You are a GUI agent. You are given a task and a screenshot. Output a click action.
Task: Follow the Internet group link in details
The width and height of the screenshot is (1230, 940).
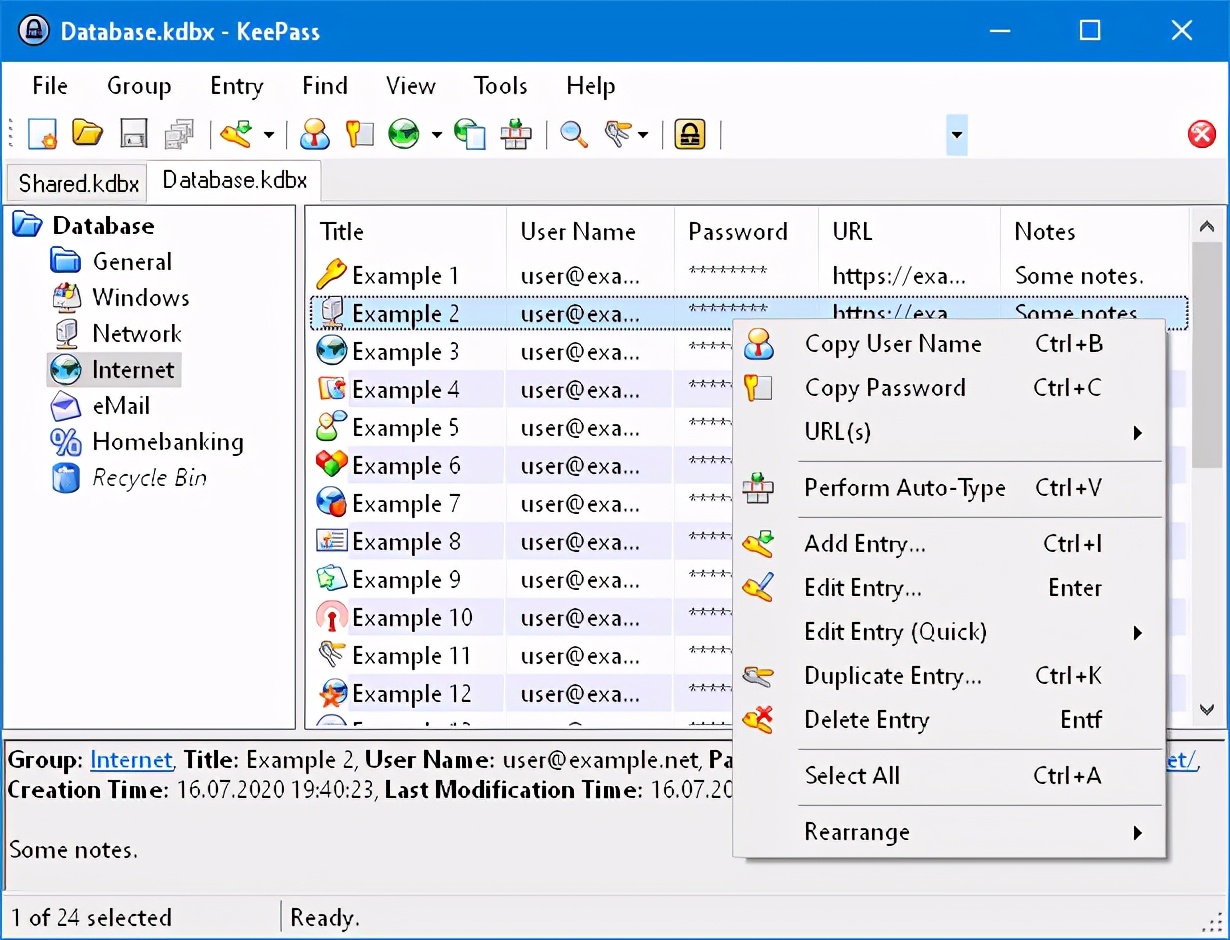coord(131,760)
